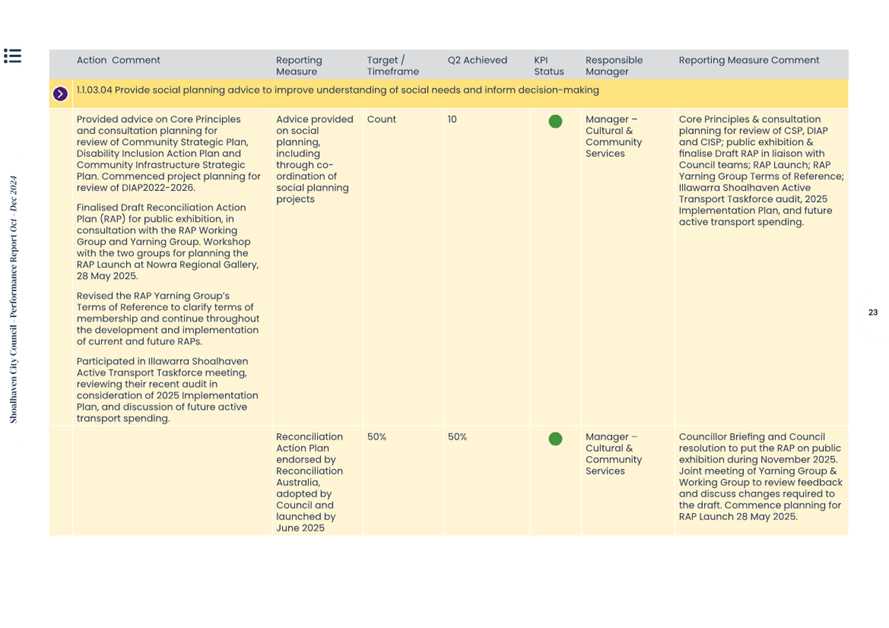Click the Reconciliation Action Plan reporting measure text

tap(309, 482)
